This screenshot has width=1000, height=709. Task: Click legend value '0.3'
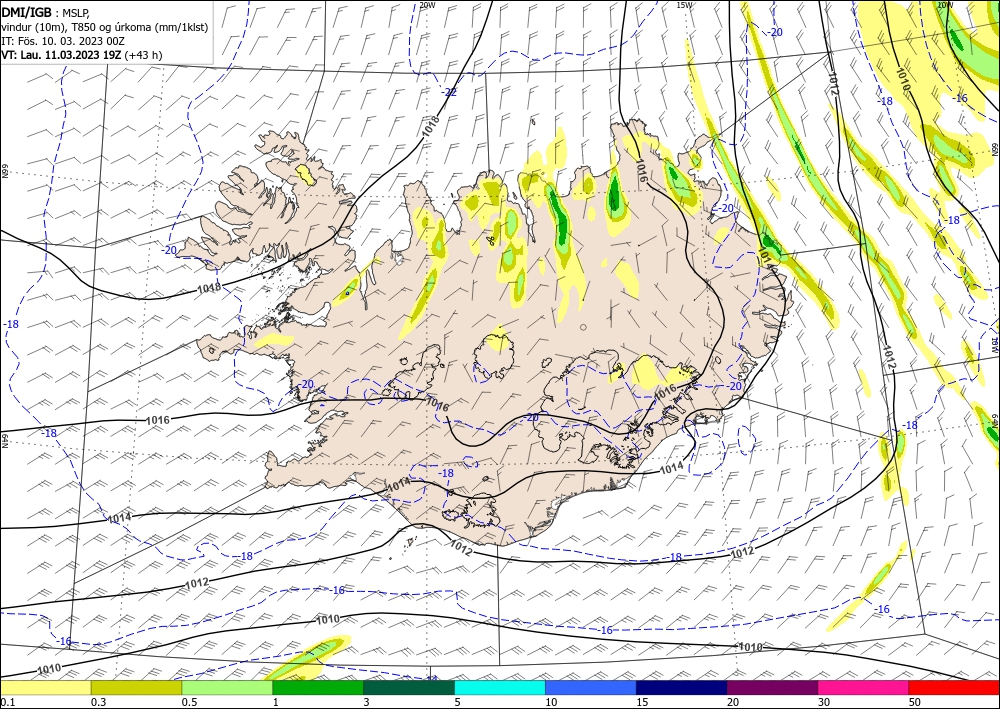pyautogui.click(x=98, y=702)
